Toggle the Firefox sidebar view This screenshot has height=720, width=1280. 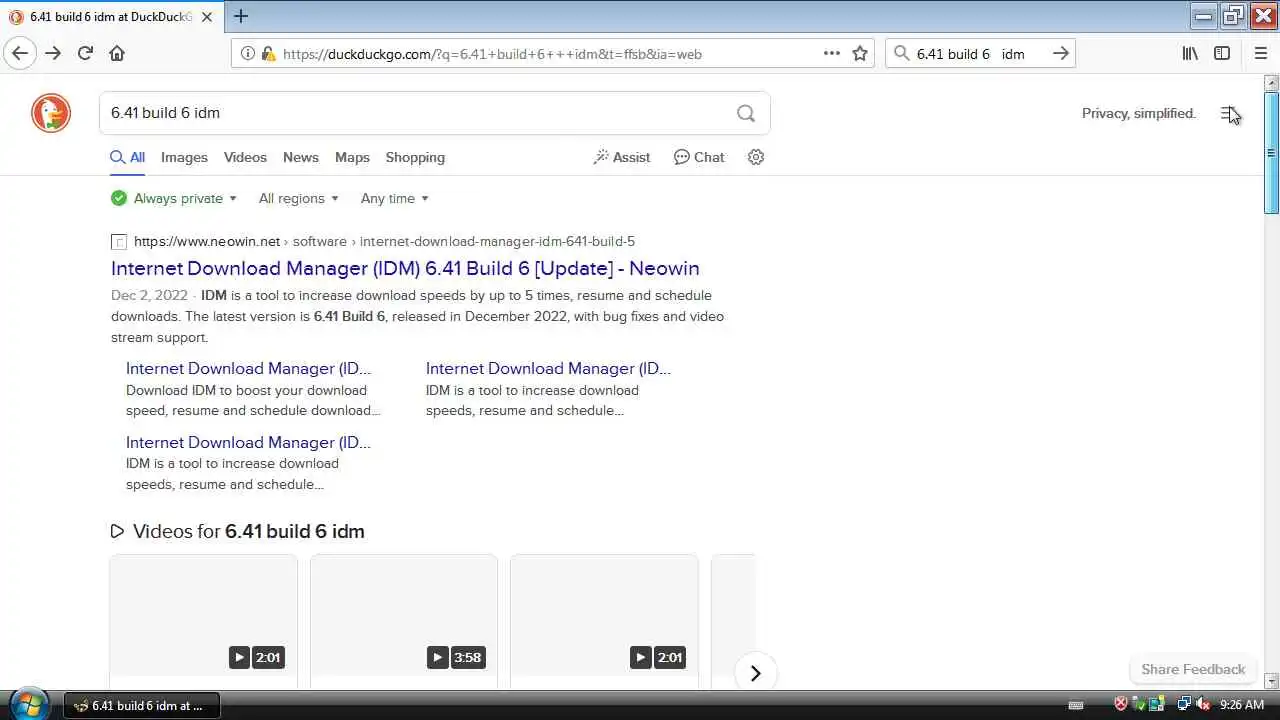click(x=1222, y=53)
